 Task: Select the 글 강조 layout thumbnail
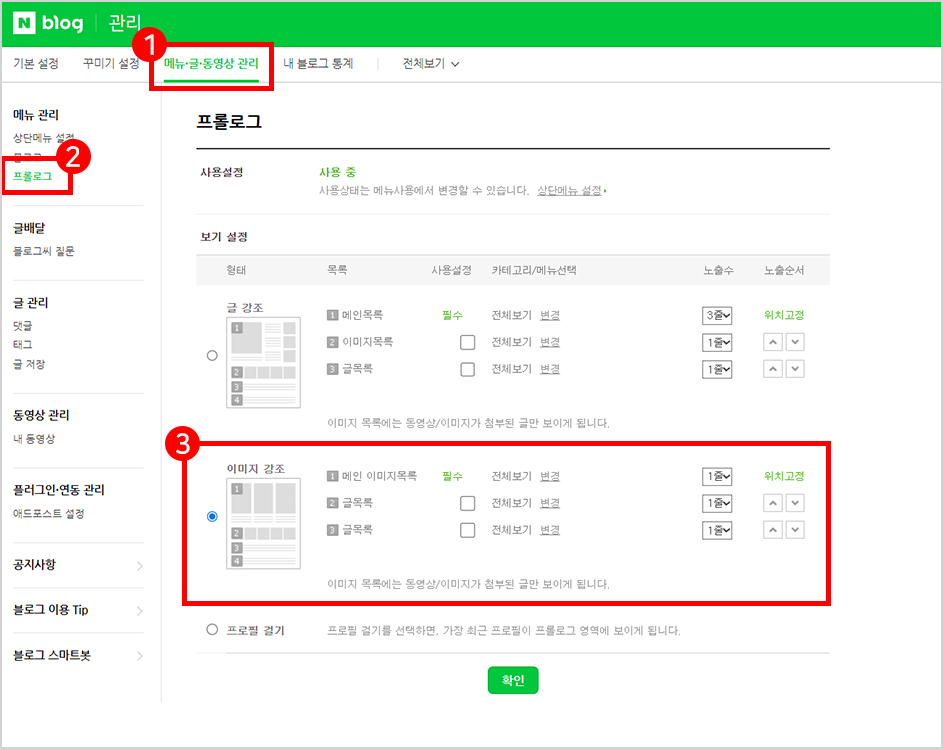(263, 362)
